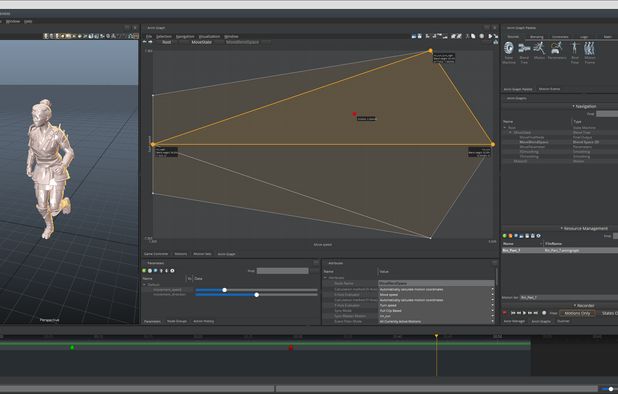Adjust the movement_direction slider handle
This screenshot has width=618, height=394.
point(257,295)
